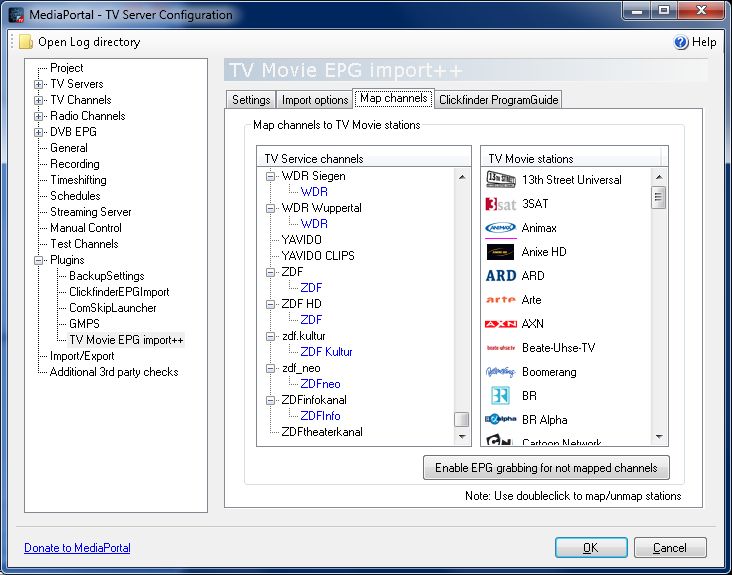The image size is (732, 575).
Task: Open Streaming Server settings
Action: pos(91,212)
